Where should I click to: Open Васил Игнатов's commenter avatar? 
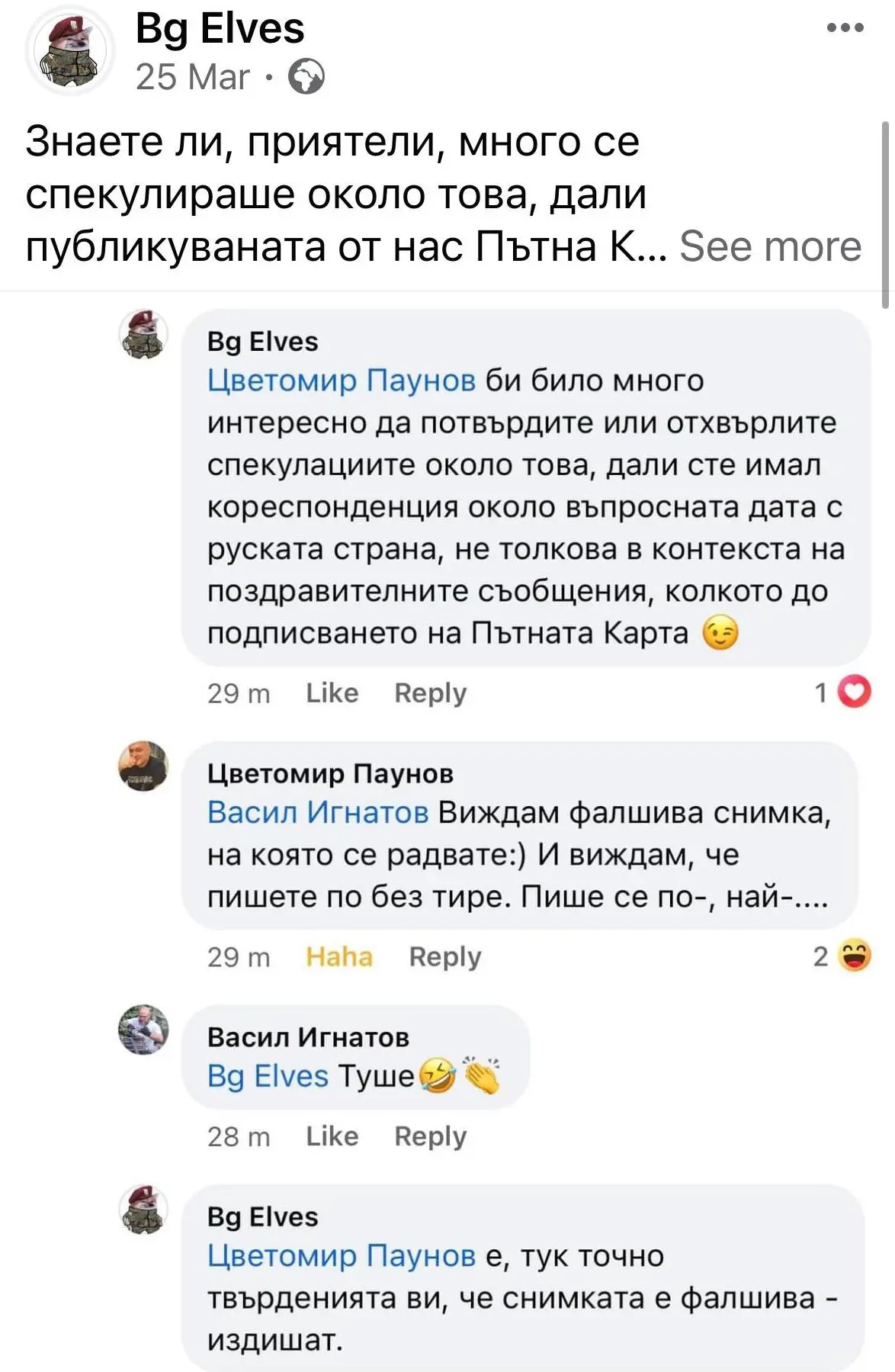pos(143,1030)
